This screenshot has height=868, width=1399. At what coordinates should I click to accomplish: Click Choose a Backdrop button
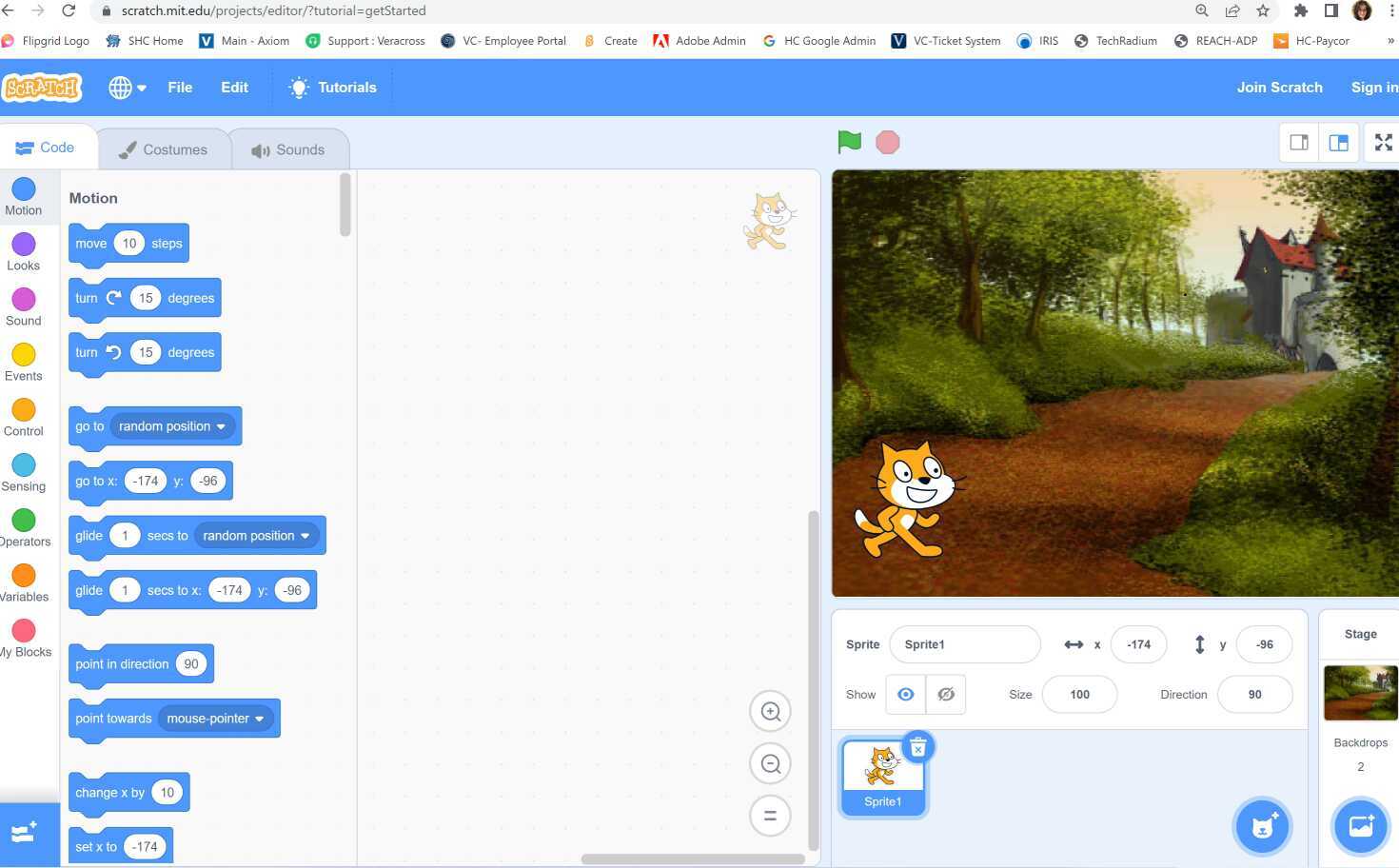click(x=1361, y=825)
